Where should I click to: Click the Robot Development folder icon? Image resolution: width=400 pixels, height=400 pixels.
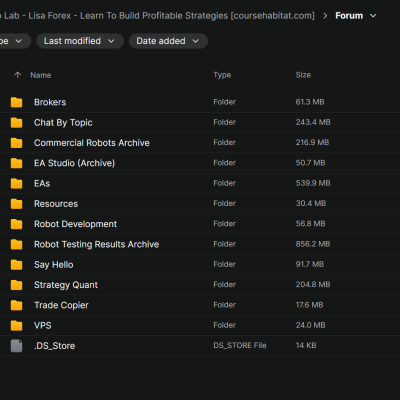(x=16, y=224)
